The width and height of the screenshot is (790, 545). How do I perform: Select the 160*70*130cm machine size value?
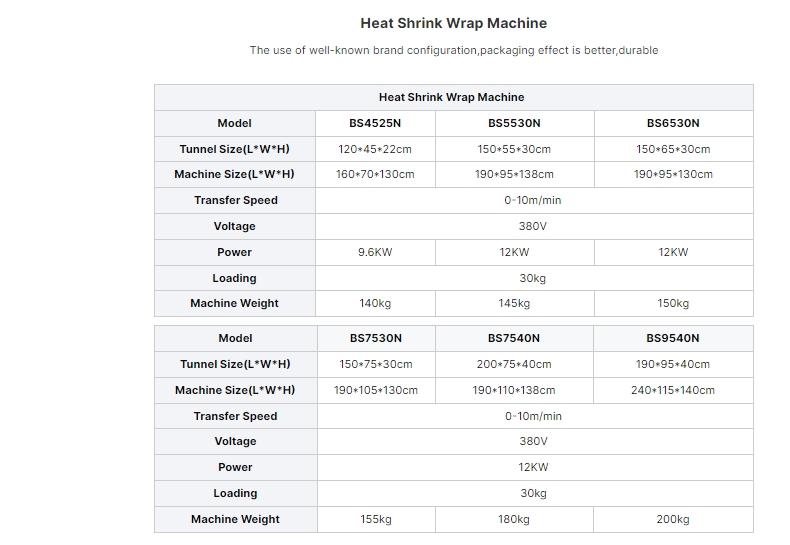[x=375, y=174]
